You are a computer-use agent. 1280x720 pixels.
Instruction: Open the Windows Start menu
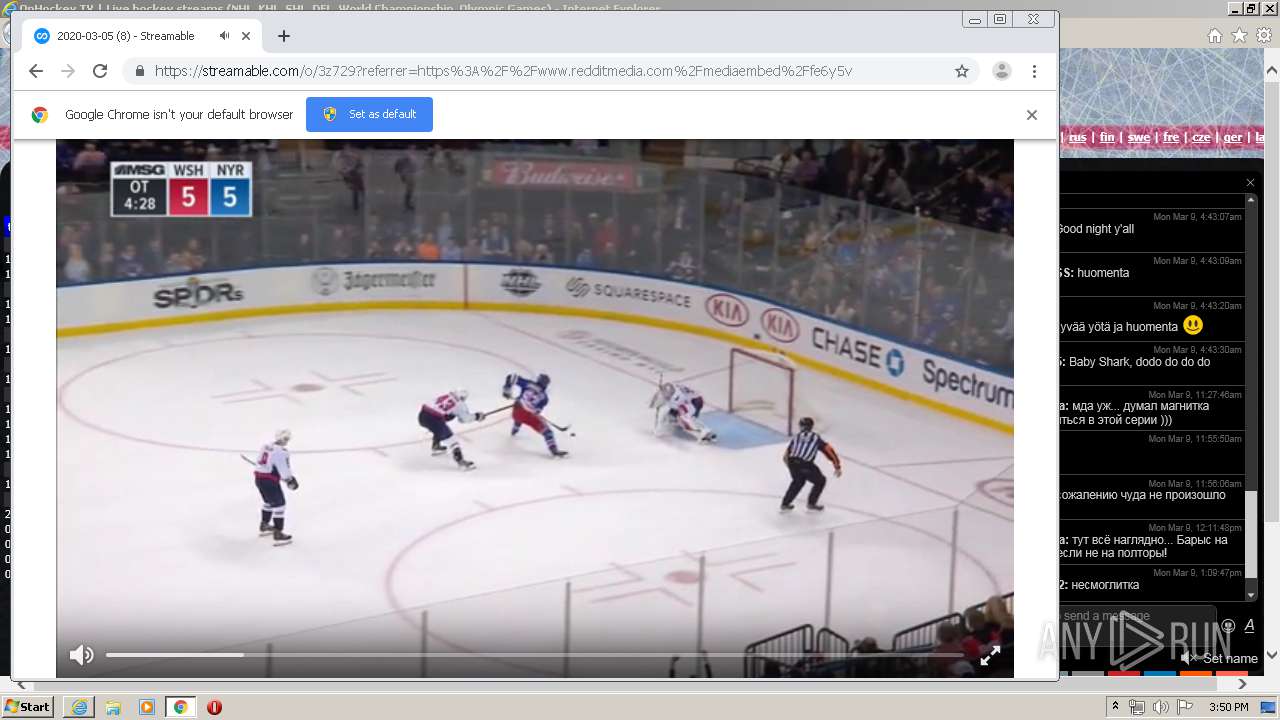tap(27, 707)
